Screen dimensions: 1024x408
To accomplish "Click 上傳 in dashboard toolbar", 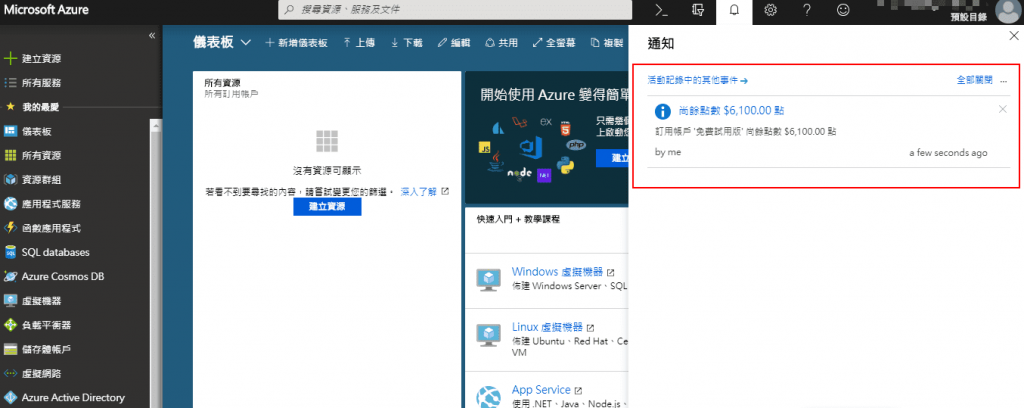I will (359, 43).
